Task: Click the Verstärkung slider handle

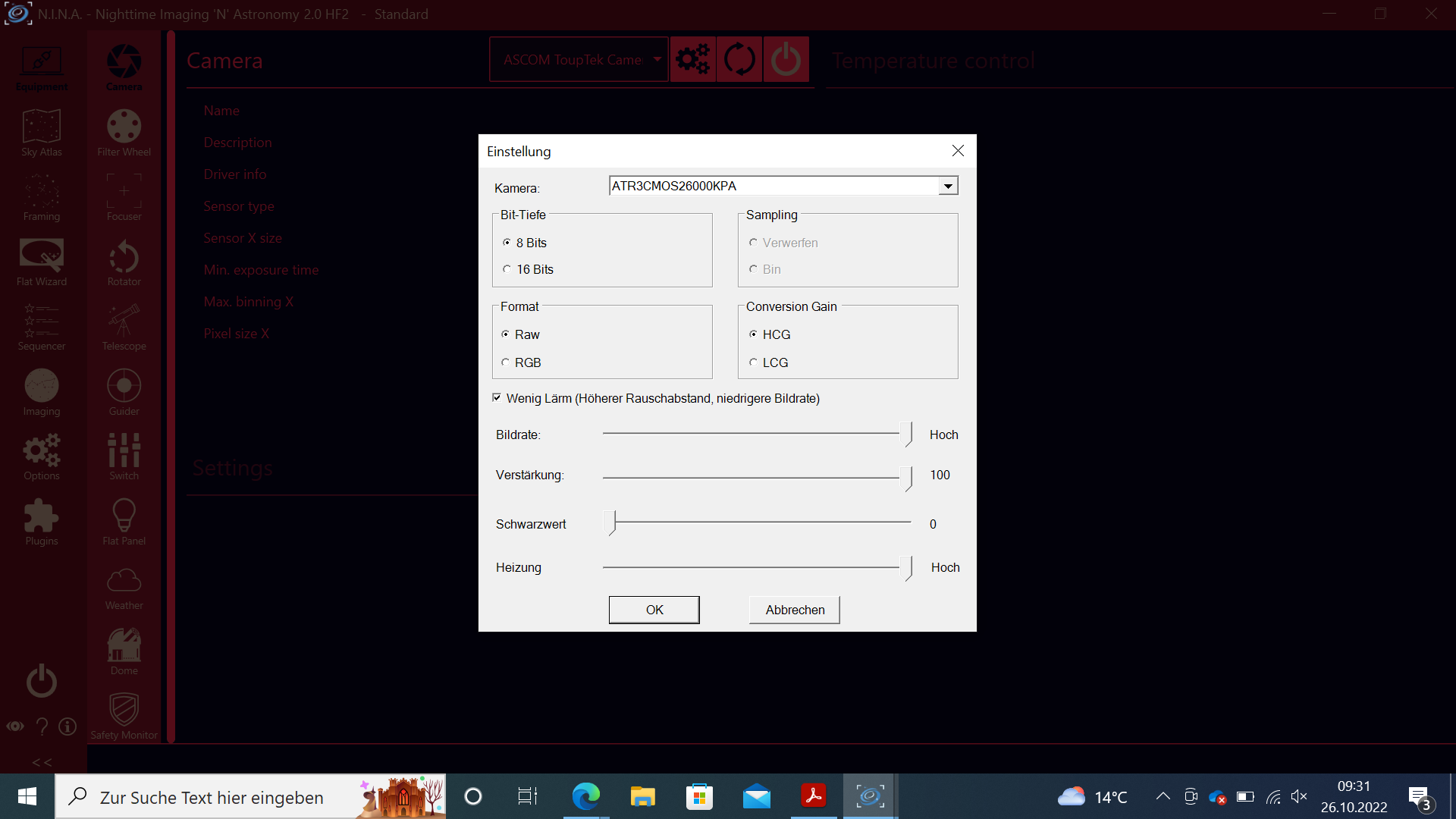Action: point(906,479)
